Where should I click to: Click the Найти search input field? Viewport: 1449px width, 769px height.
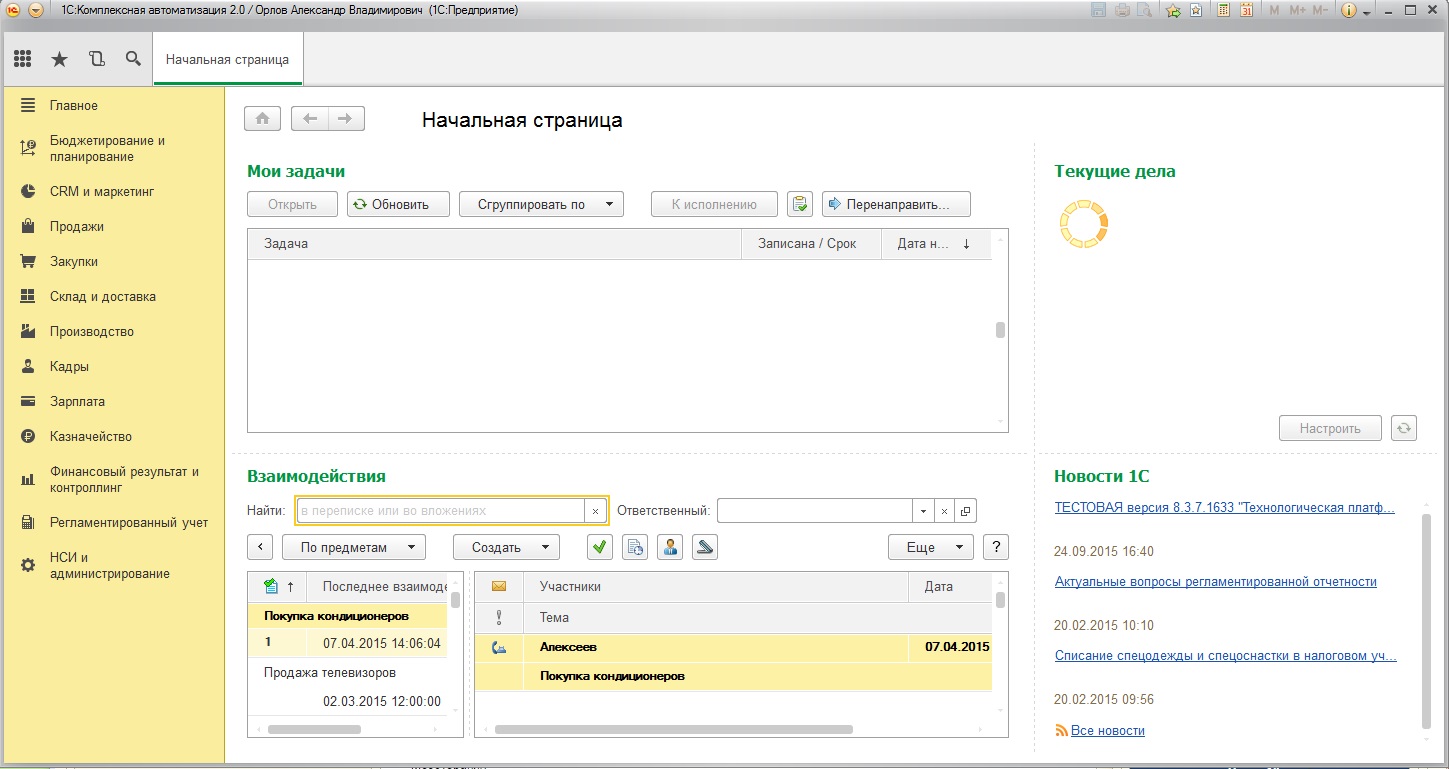(x=440, y=510)
